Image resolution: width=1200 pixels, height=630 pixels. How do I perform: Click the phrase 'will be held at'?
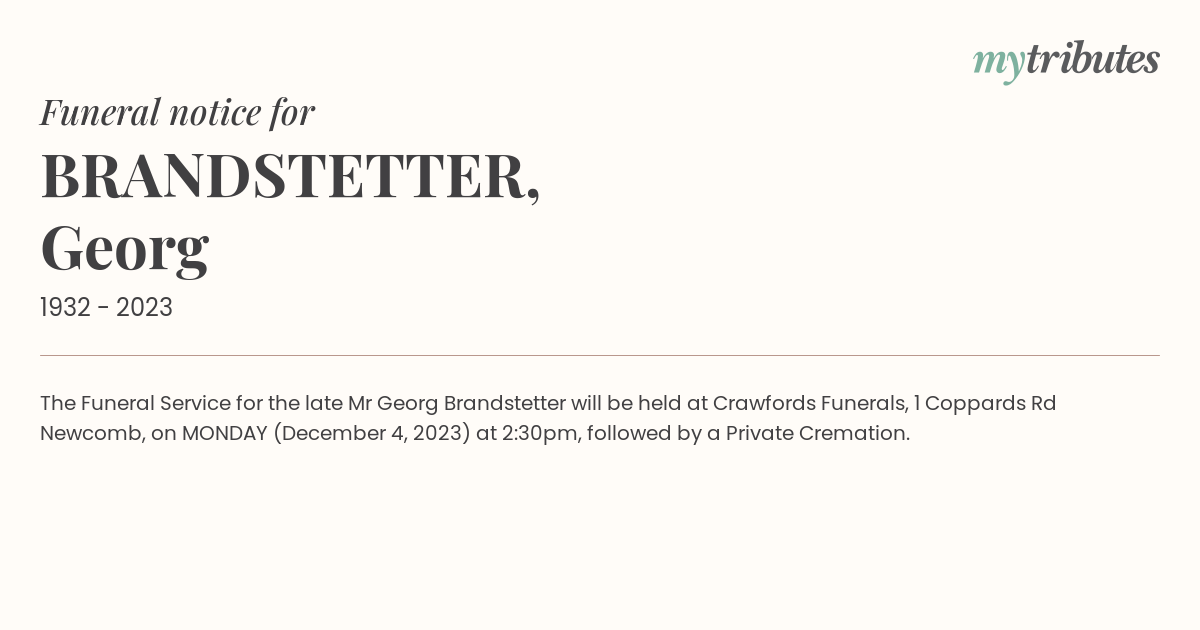click(x=639, y=403)
